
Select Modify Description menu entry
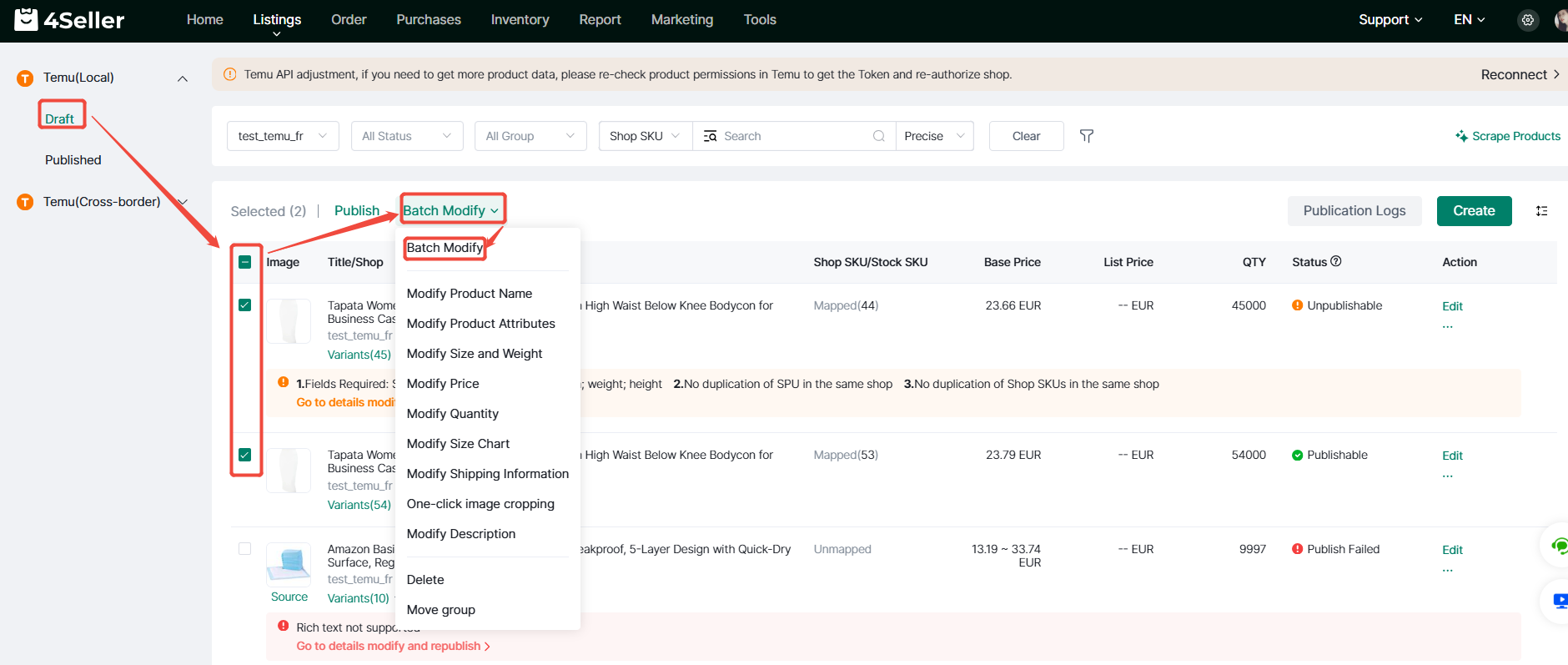(x=461, y=534)
